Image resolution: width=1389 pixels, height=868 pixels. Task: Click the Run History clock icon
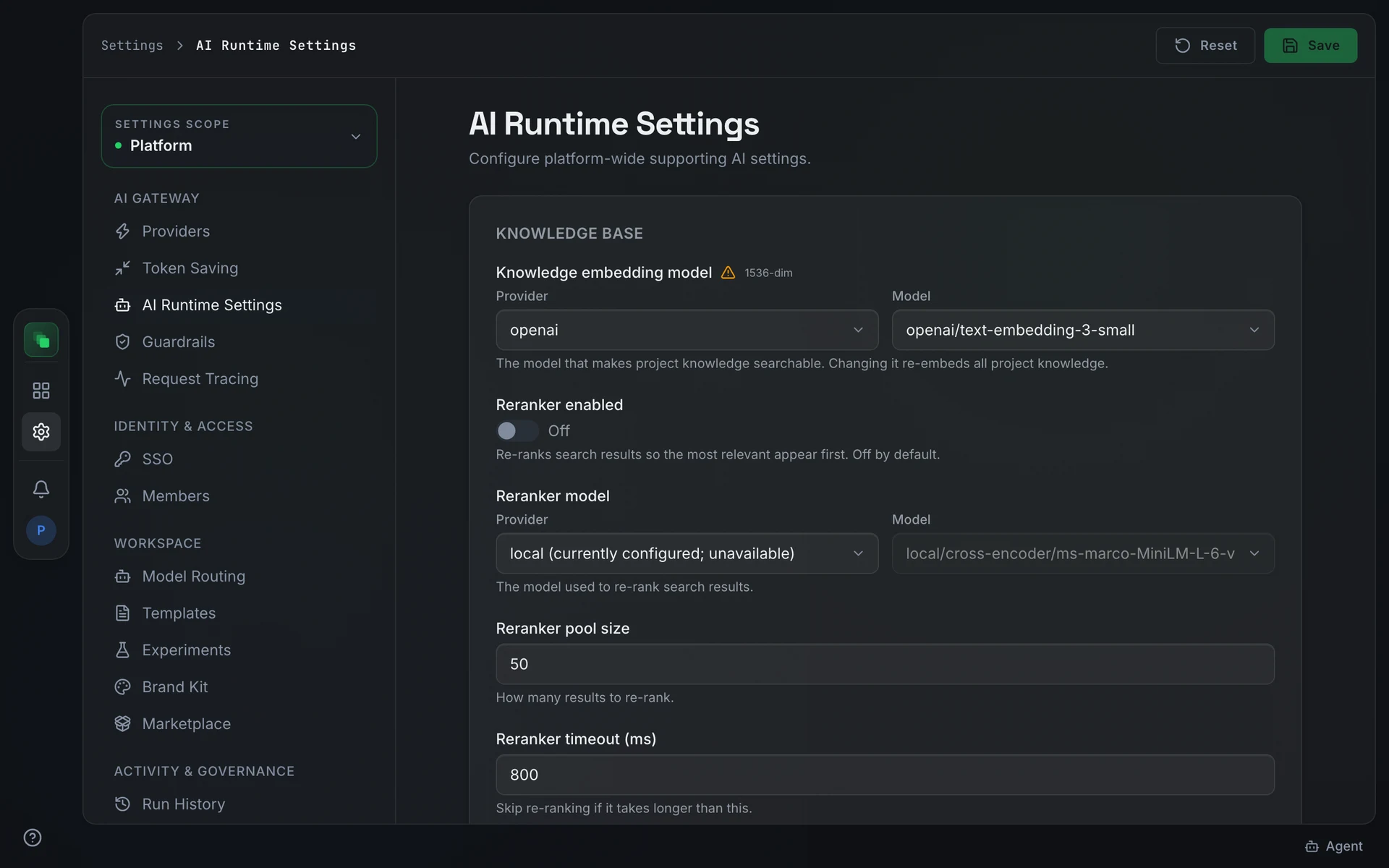(123, 804)
